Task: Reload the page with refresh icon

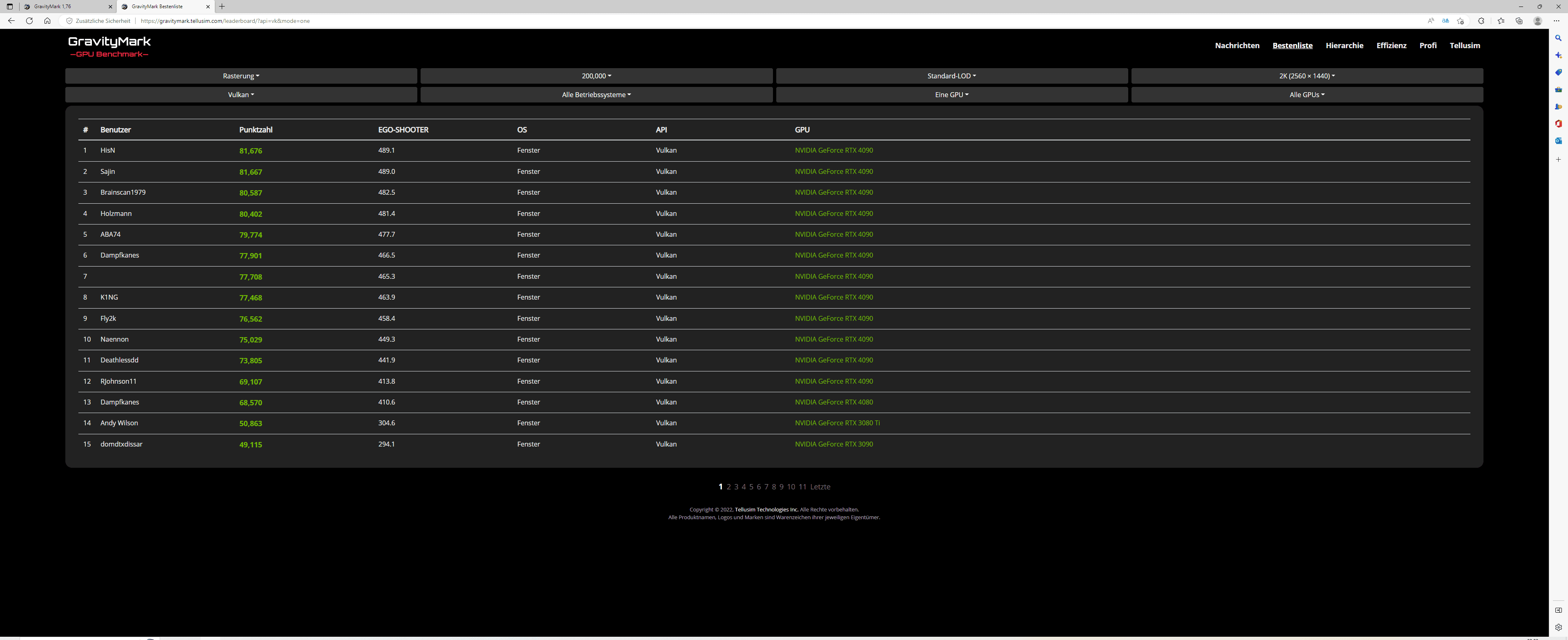Action: point(29,21)
